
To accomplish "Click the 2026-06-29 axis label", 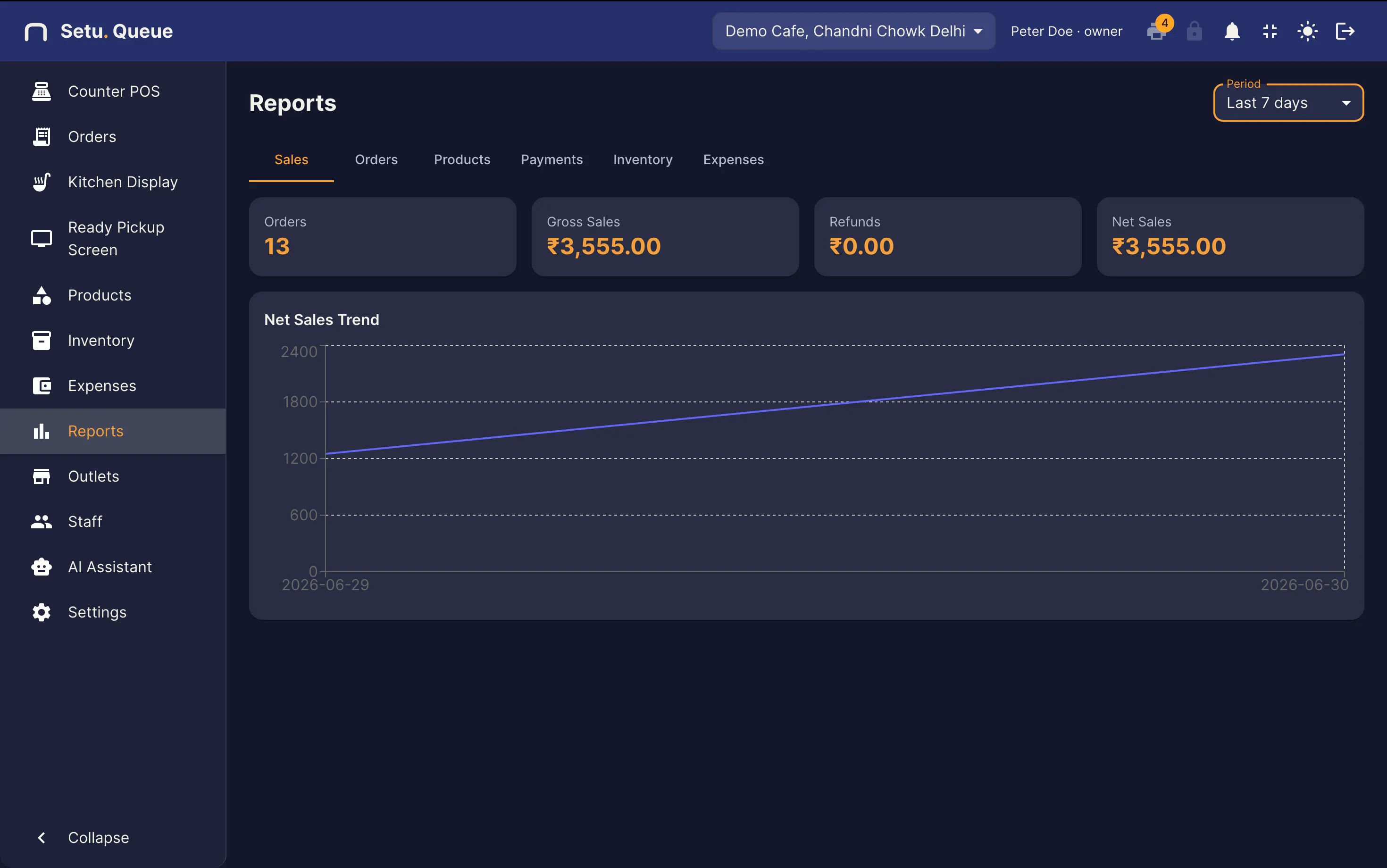I will [326, 585].
